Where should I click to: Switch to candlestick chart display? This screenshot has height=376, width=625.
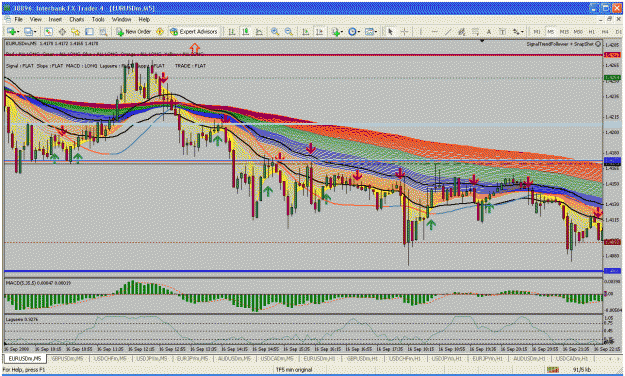pyautogui.click(x=245, y=31)
